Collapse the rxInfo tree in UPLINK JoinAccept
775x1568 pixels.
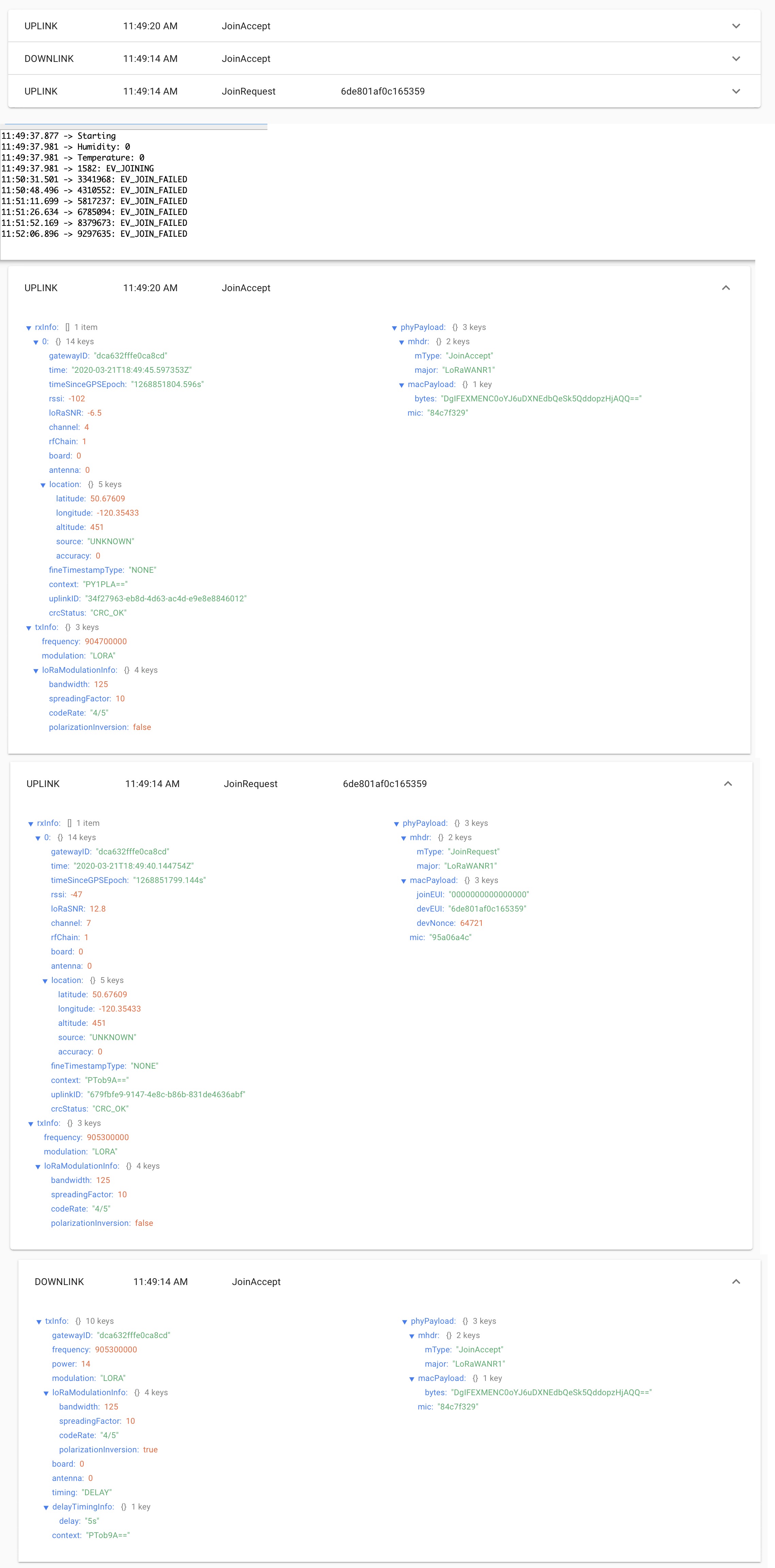[x=29, y=327]
